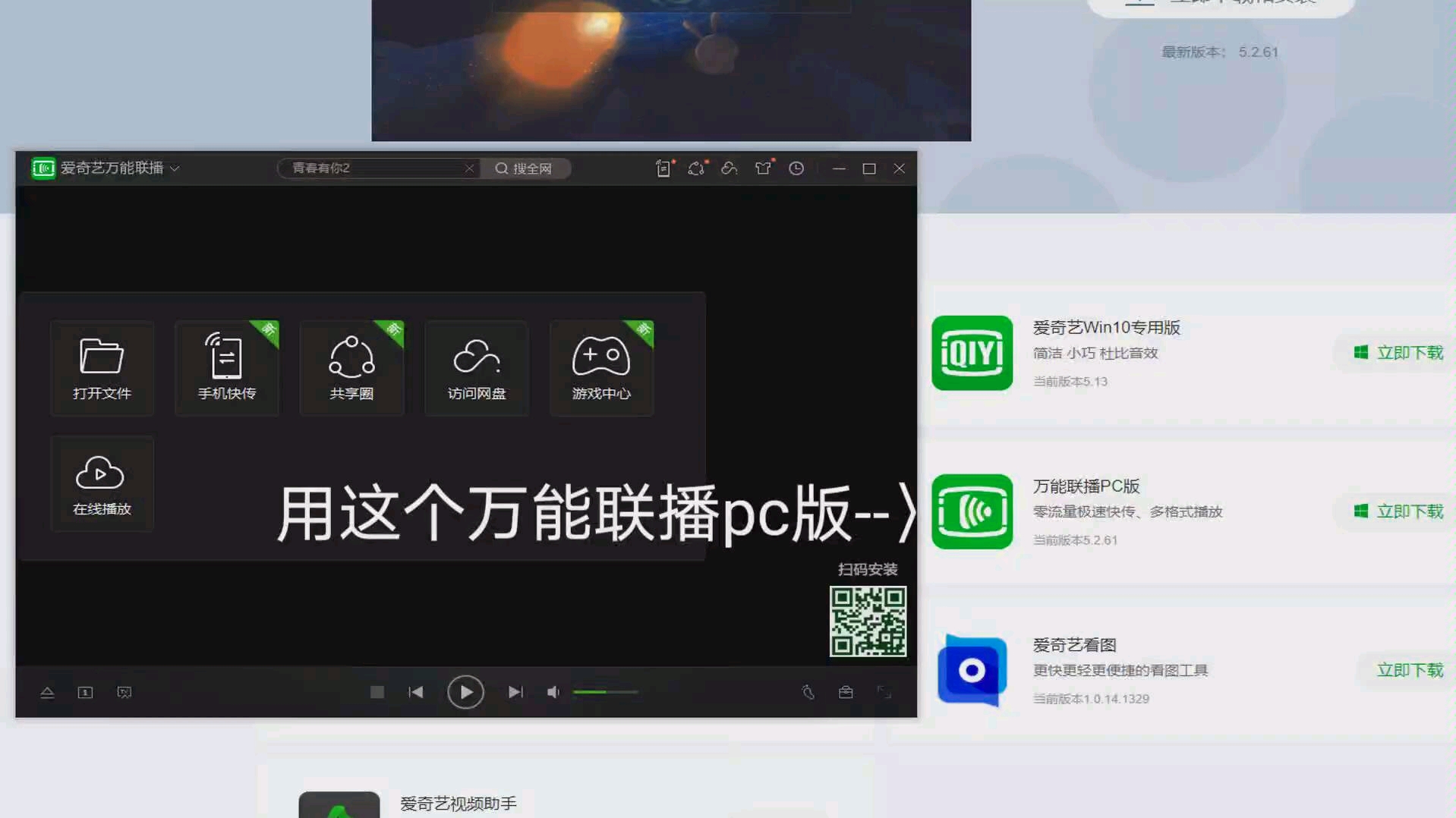Download 万能联播PC版 via 立即下载
This screenshot has width=1456, height=818.
tap(1398, 511)
